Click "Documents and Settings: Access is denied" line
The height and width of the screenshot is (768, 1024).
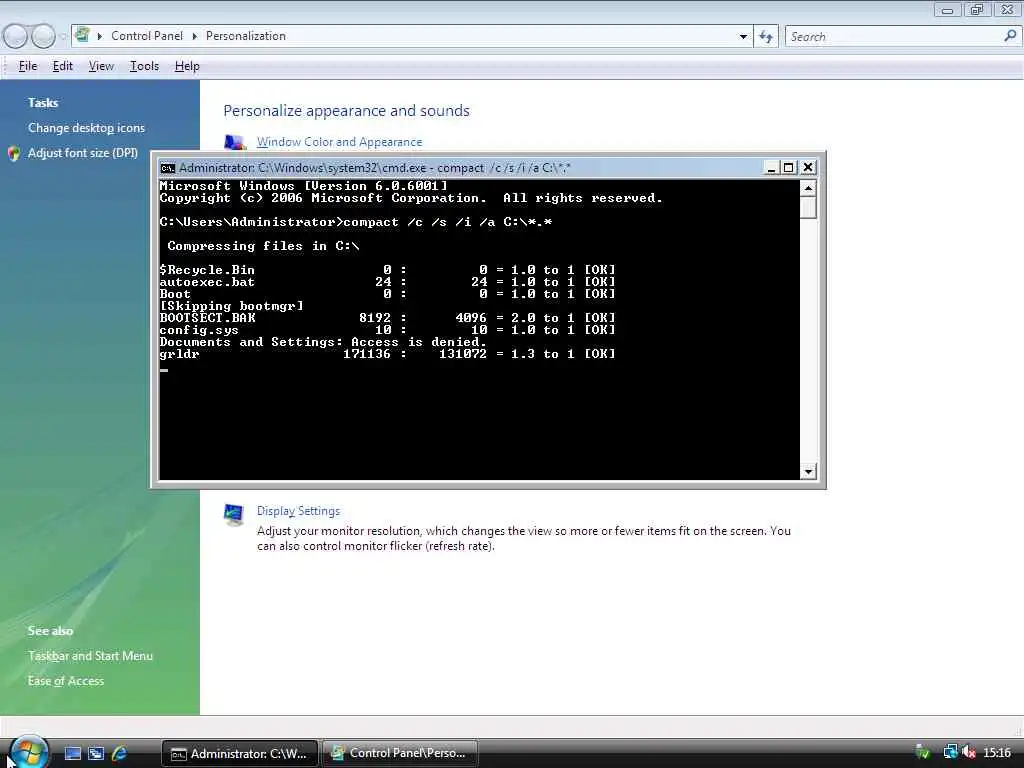coord(323,342)
